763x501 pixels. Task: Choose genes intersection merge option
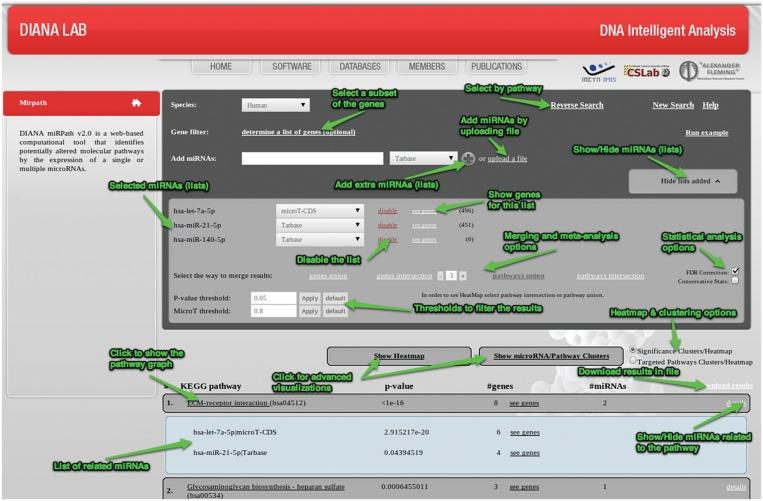404,276
